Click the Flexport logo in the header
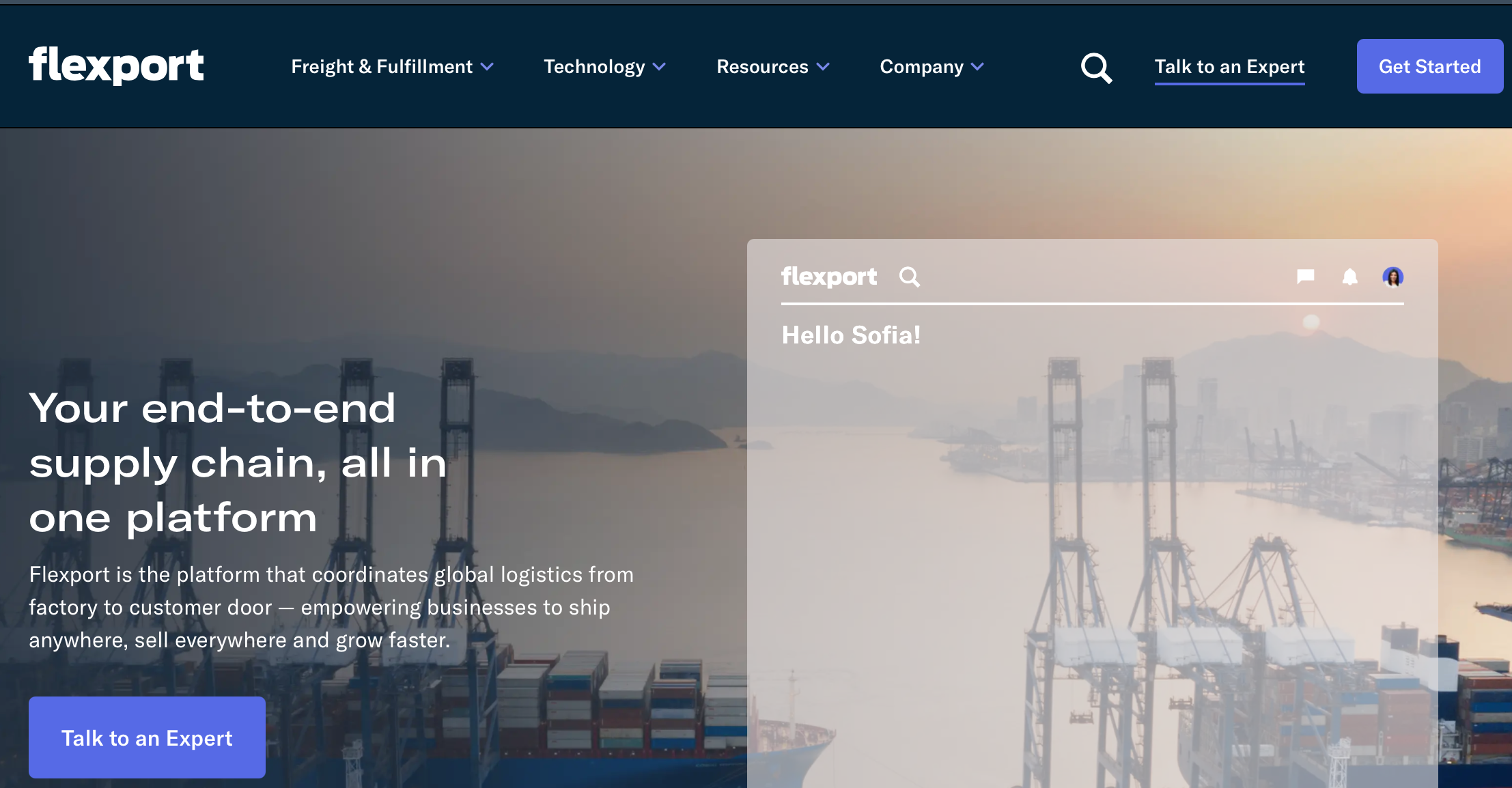This screenshot has width=1512, height=788. coord(116,66)
